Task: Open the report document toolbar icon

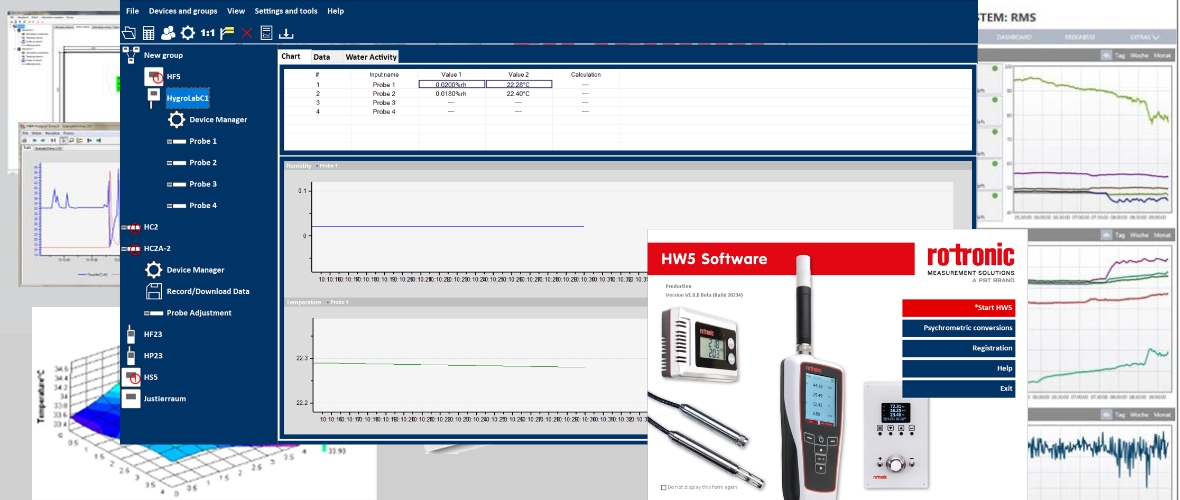Action: click(x=266, y=32)
